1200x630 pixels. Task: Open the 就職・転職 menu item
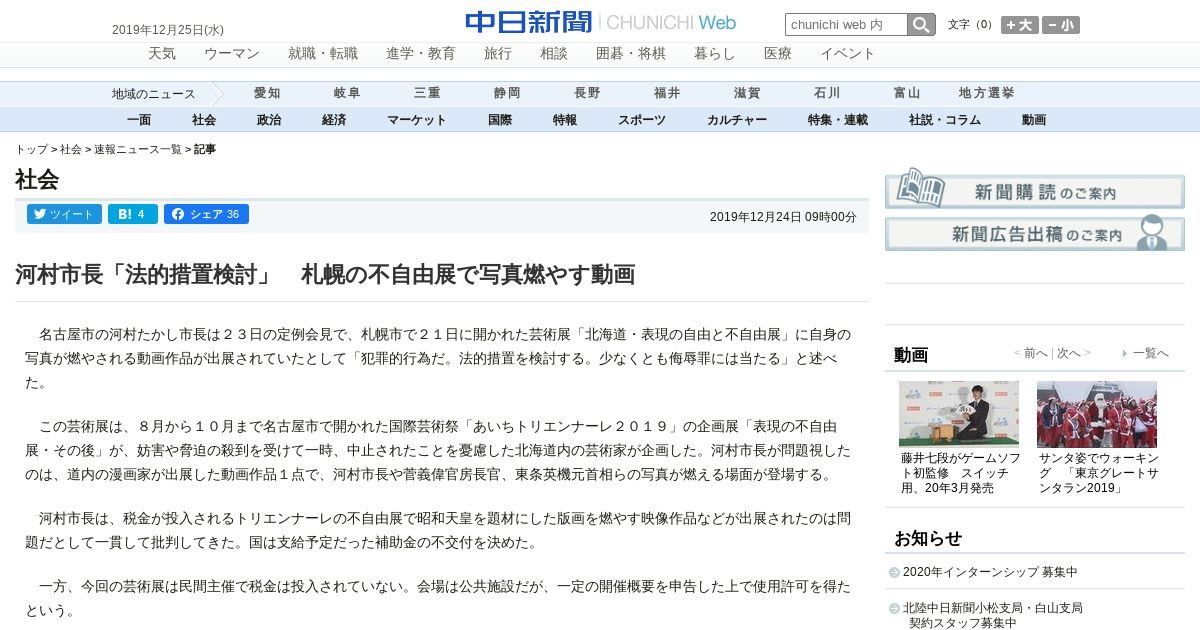[x=323, y=53]
